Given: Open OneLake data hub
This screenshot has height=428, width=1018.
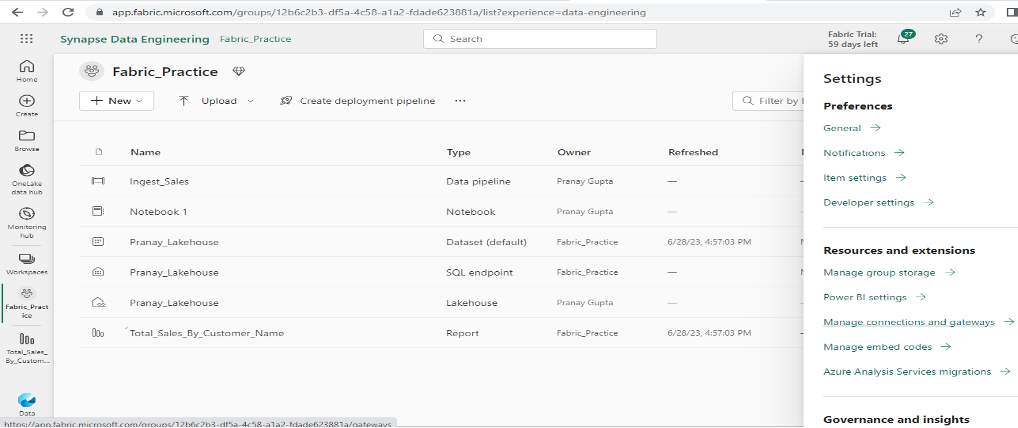Looking at the screenshot, I should (27, 179).
